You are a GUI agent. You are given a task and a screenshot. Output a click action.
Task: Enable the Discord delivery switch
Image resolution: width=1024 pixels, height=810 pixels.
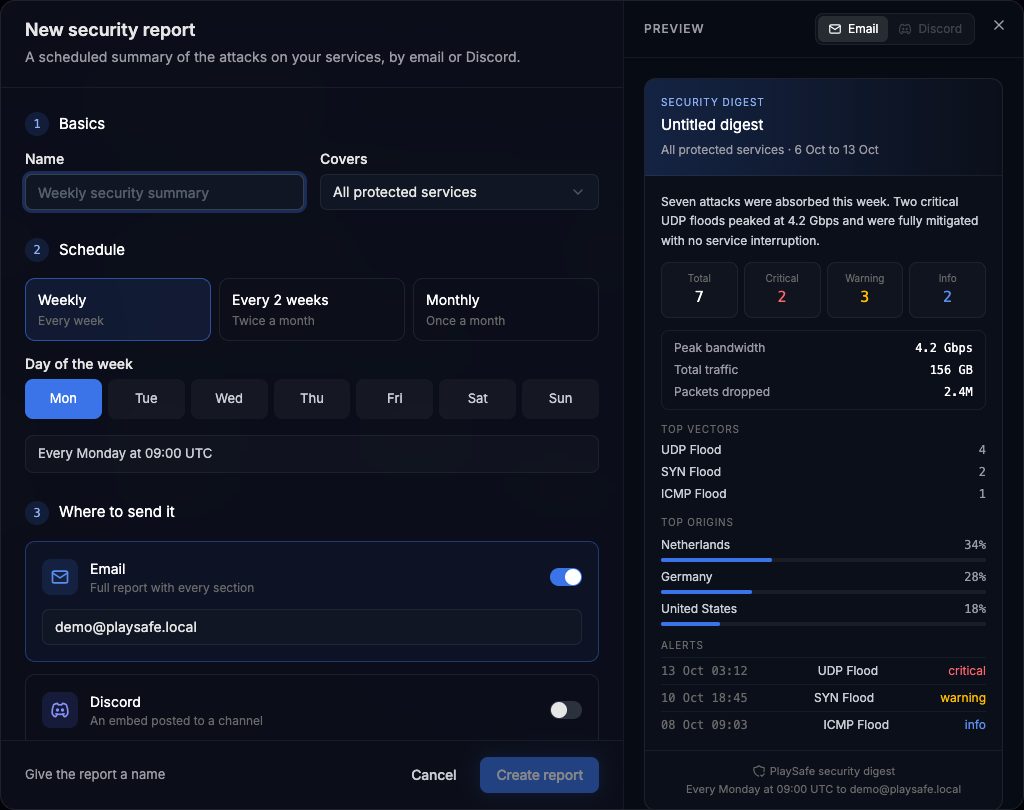[566, 710]
